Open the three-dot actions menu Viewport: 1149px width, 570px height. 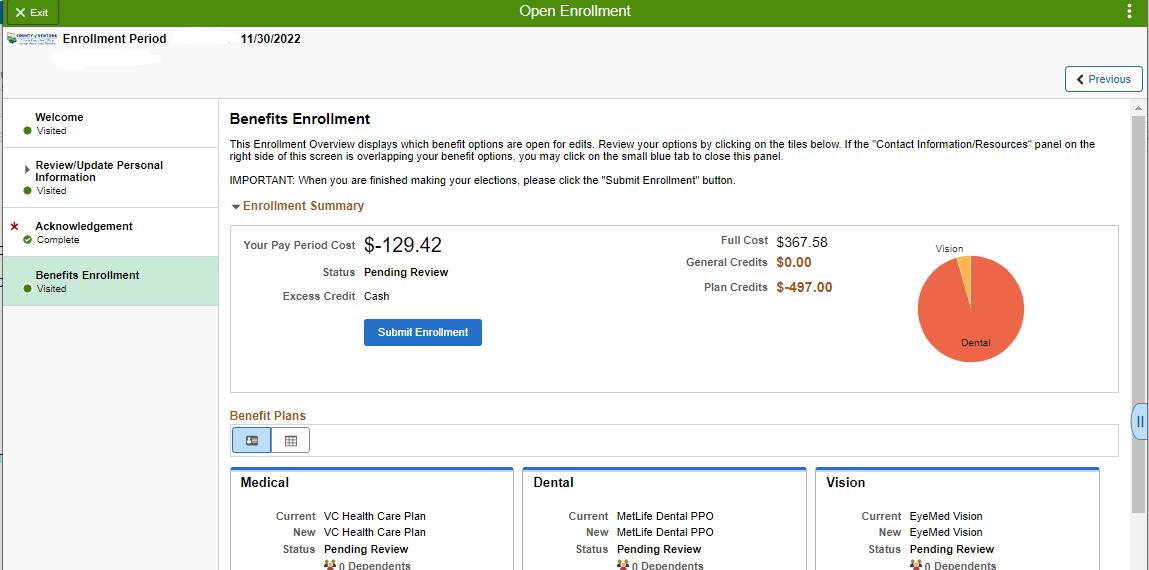pyautogui.click(x=1128, y=12)
